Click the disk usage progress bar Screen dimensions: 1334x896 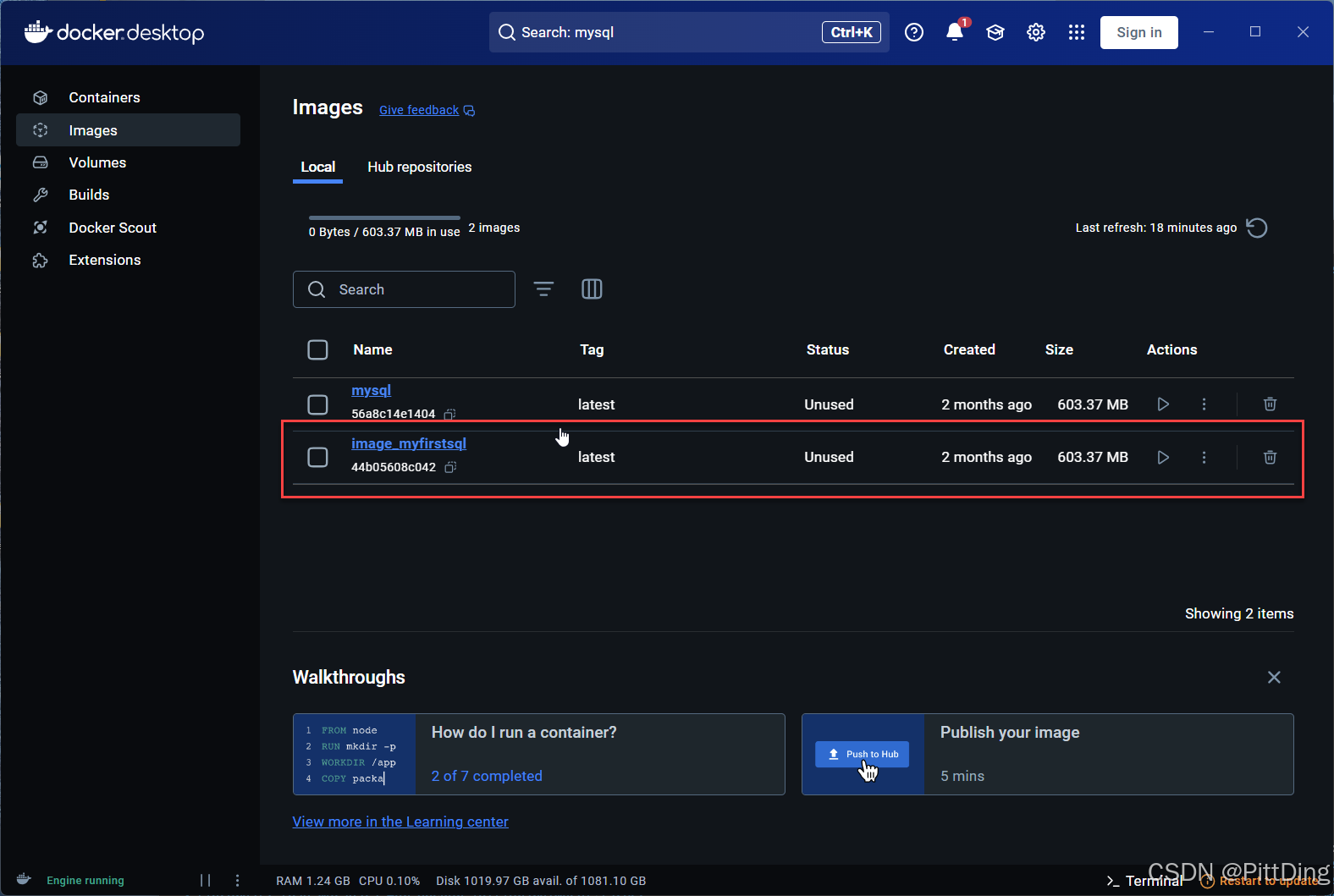coord(384,217)
